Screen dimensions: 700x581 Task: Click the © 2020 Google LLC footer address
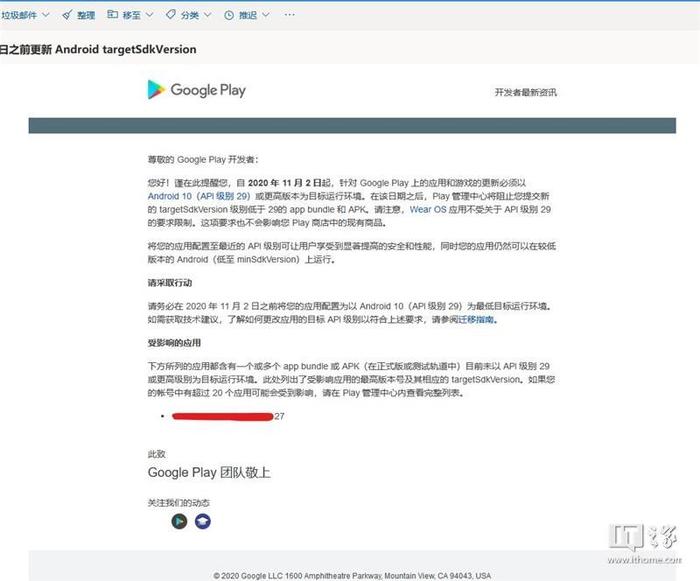352,576
